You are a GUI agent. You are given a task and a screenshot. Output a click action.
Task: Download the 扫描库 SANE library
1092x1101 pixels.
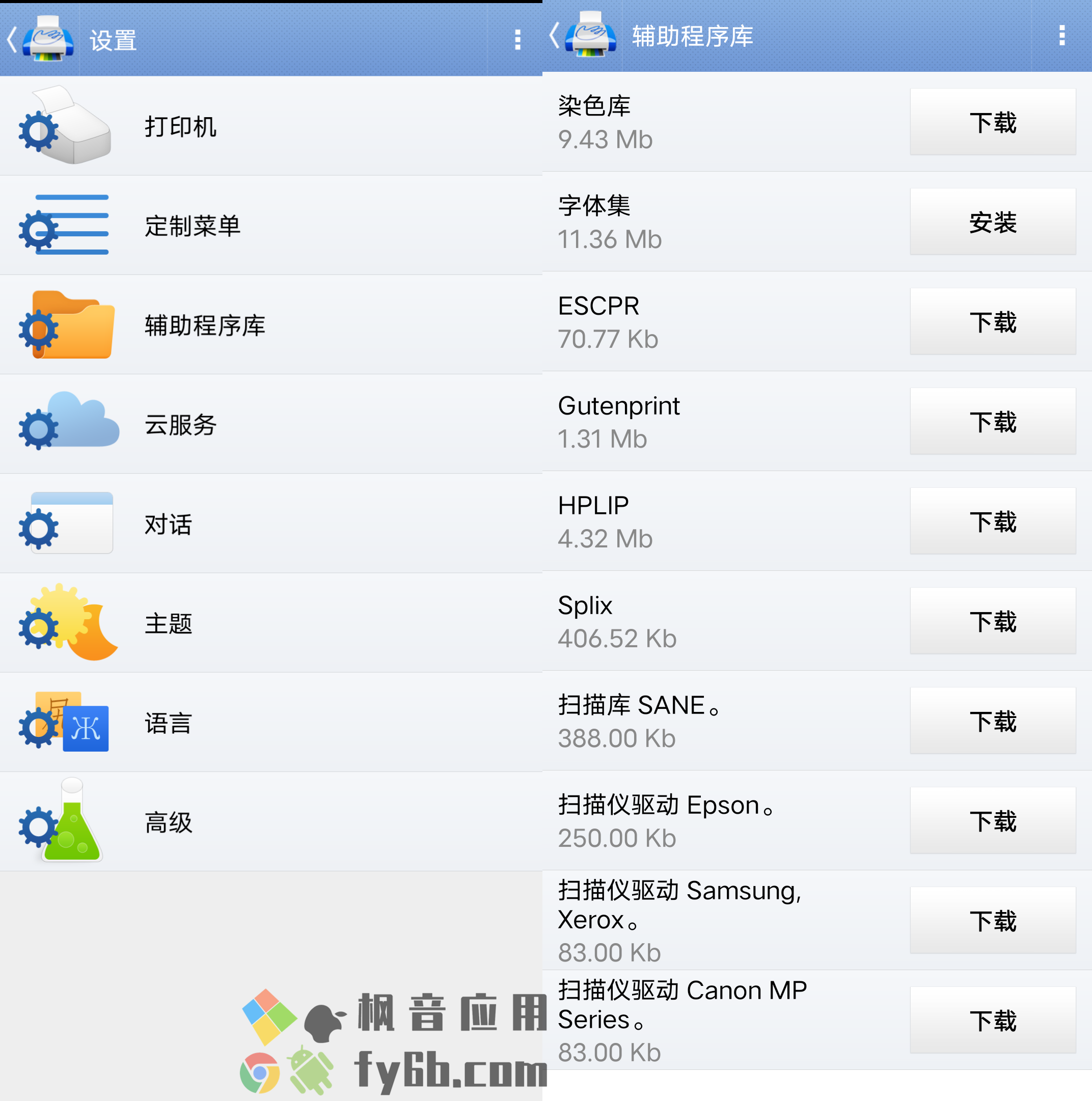[x=993, y=721]
